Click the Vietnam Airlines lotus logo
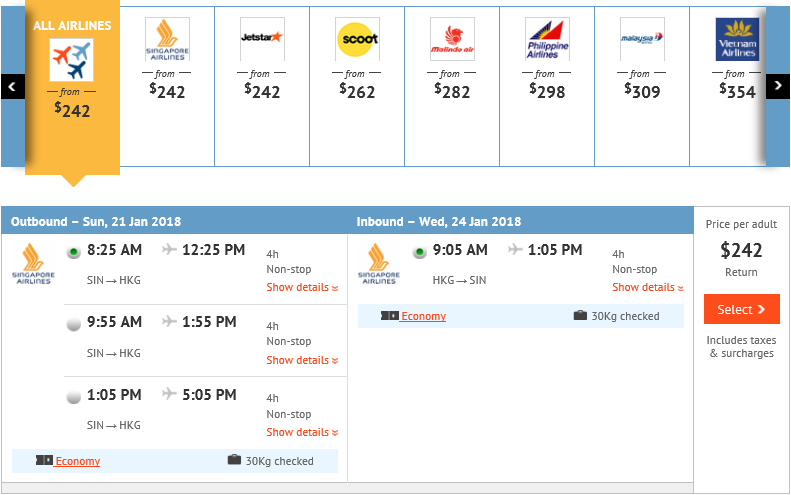Image resolution: width=791 pixels, height=495 pixels. [x=738, y=39]
